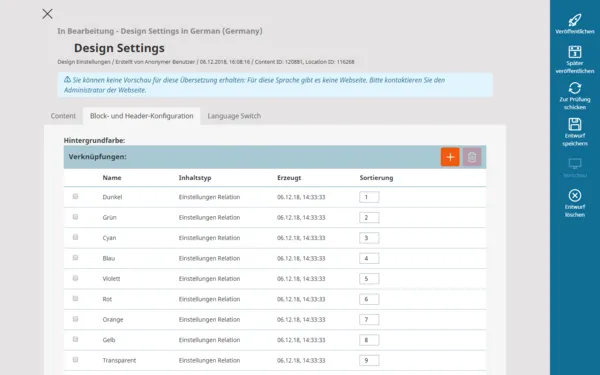This screenshot has width=600, height=375.
Task: Check the Rot row checkbox
Action: 75,298
